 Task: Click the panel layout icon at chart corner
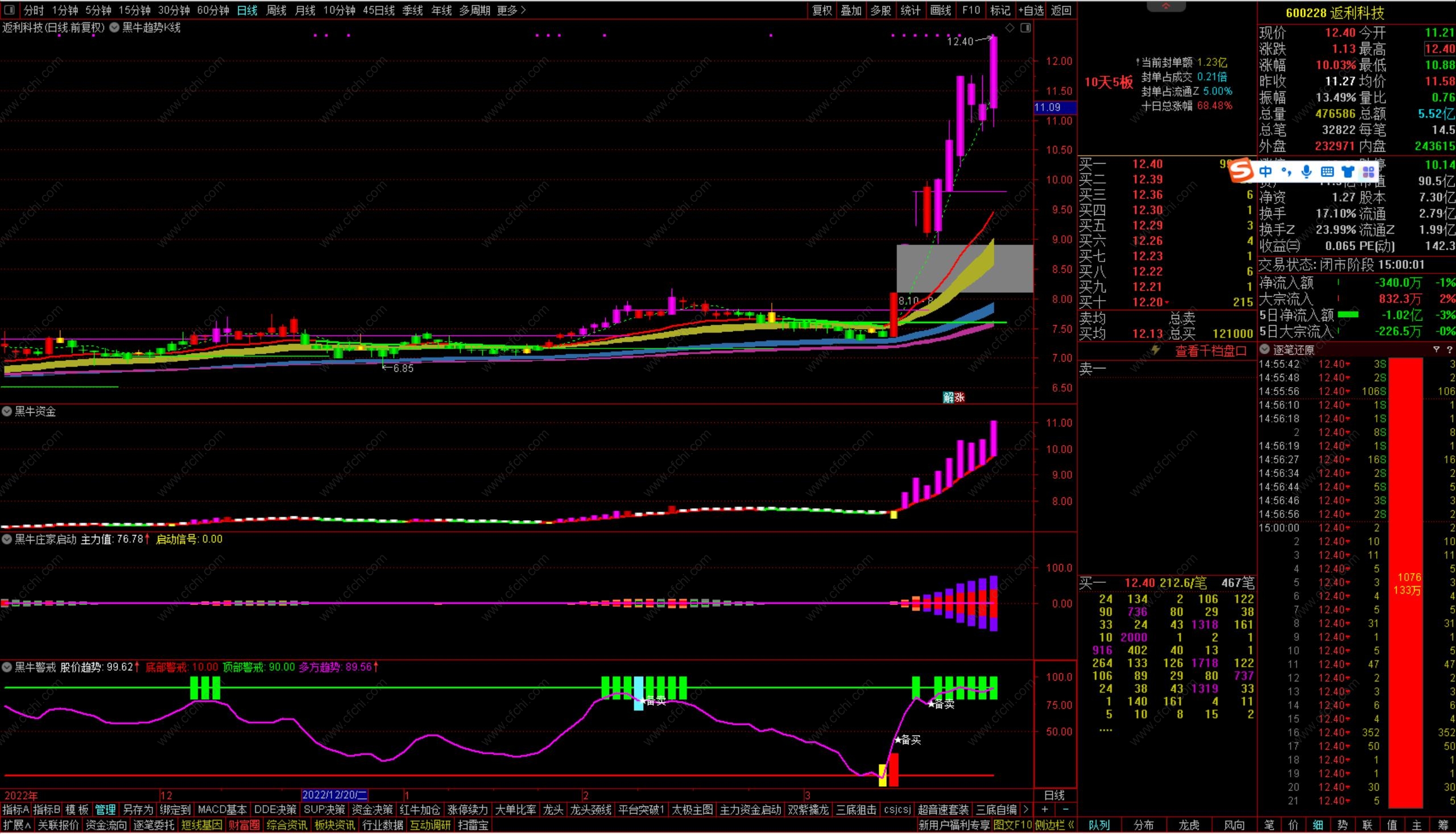[1025, 27]
